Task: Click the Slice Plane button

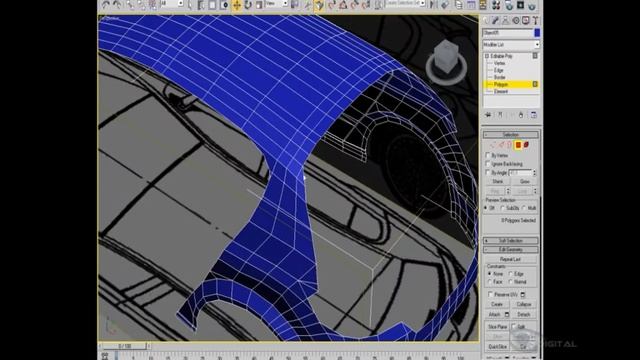Action: pos(497,327)
